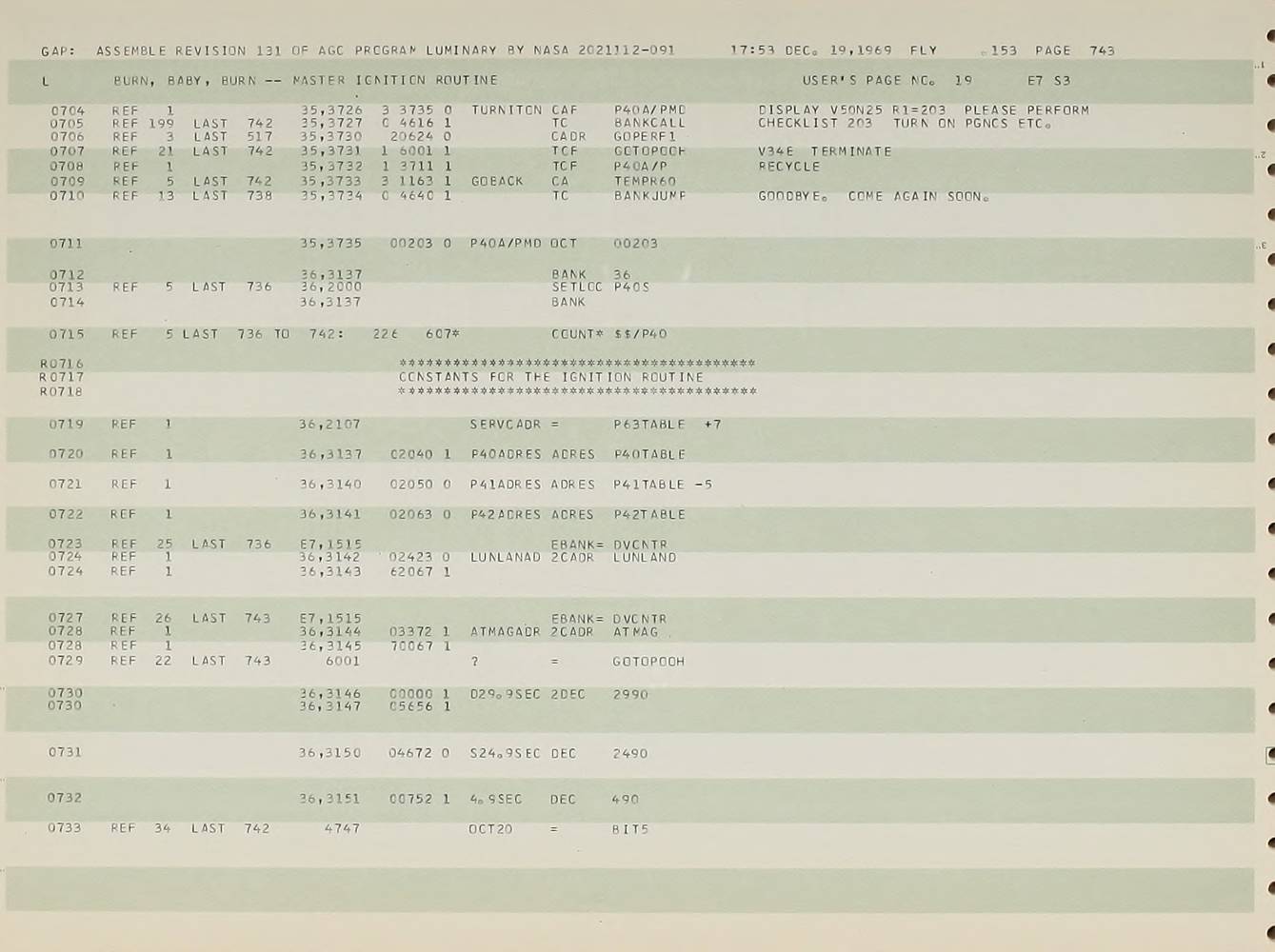This screenshot has height=952, width=1275.
Task: Click the 'S24.9SEC' label on line 0731
Action: pos(505,754)
